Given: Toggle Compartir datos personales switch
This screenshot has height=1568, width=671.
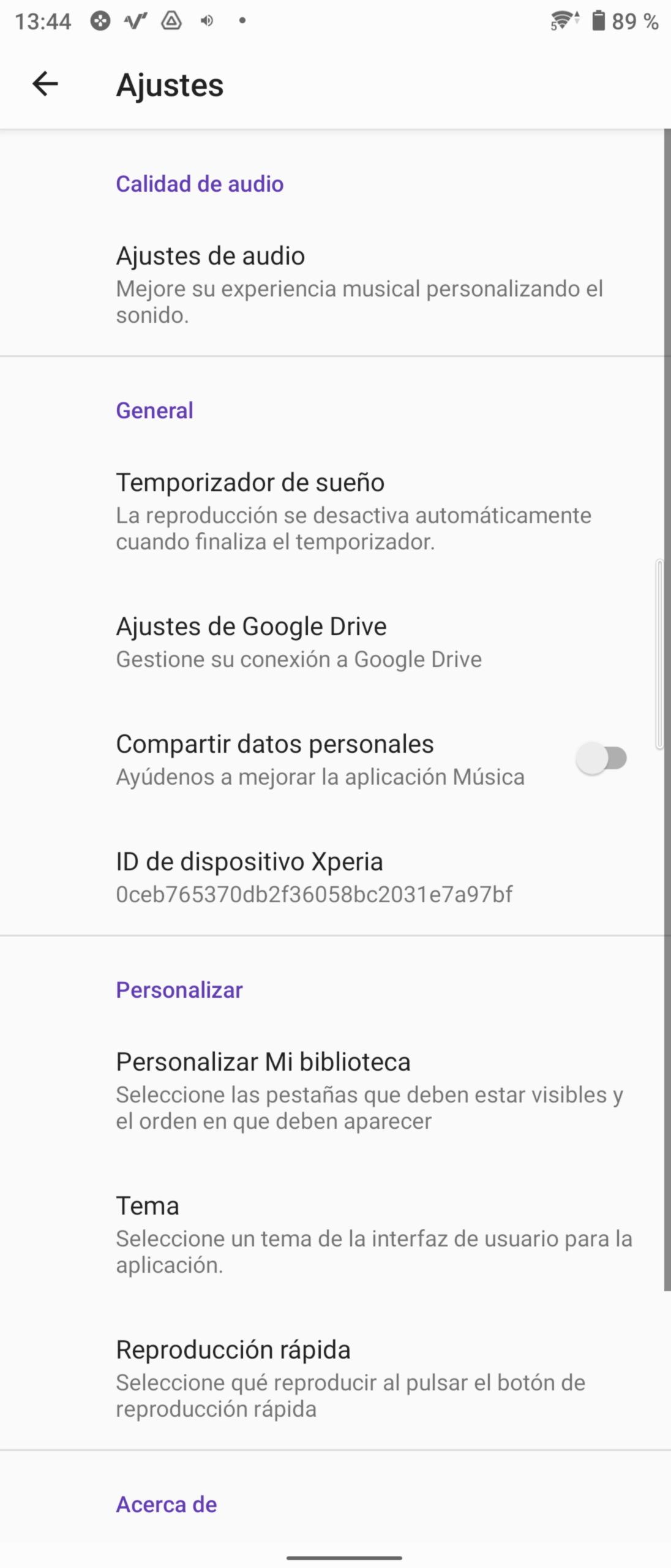Looking at the screenshot, I should pos(601,758).
